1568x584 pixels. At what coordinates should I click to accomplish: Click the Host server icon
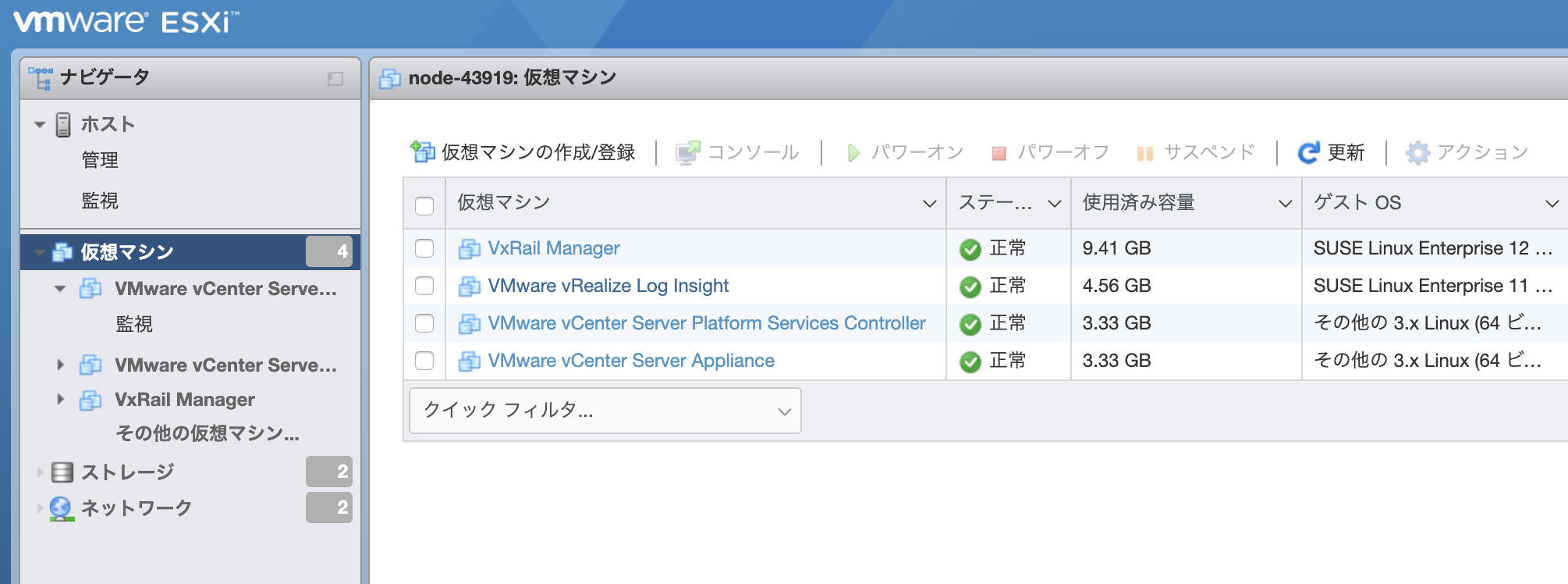63,125
